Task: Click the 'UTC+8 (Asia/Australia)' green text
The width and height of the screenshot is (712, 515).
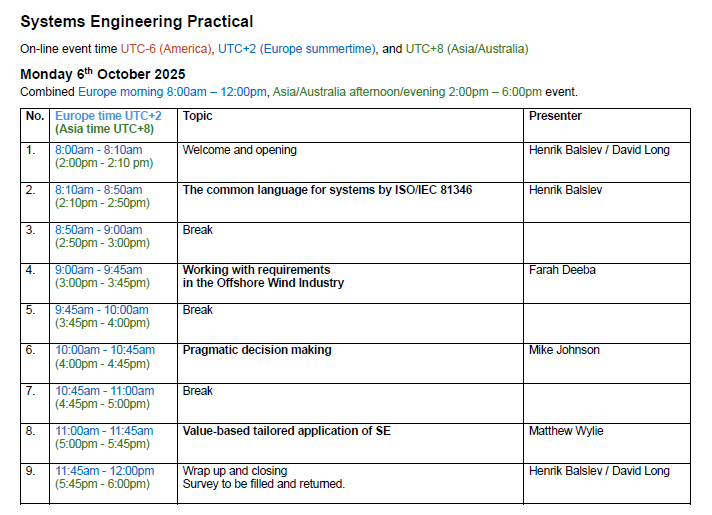Action: click(466, 49)
